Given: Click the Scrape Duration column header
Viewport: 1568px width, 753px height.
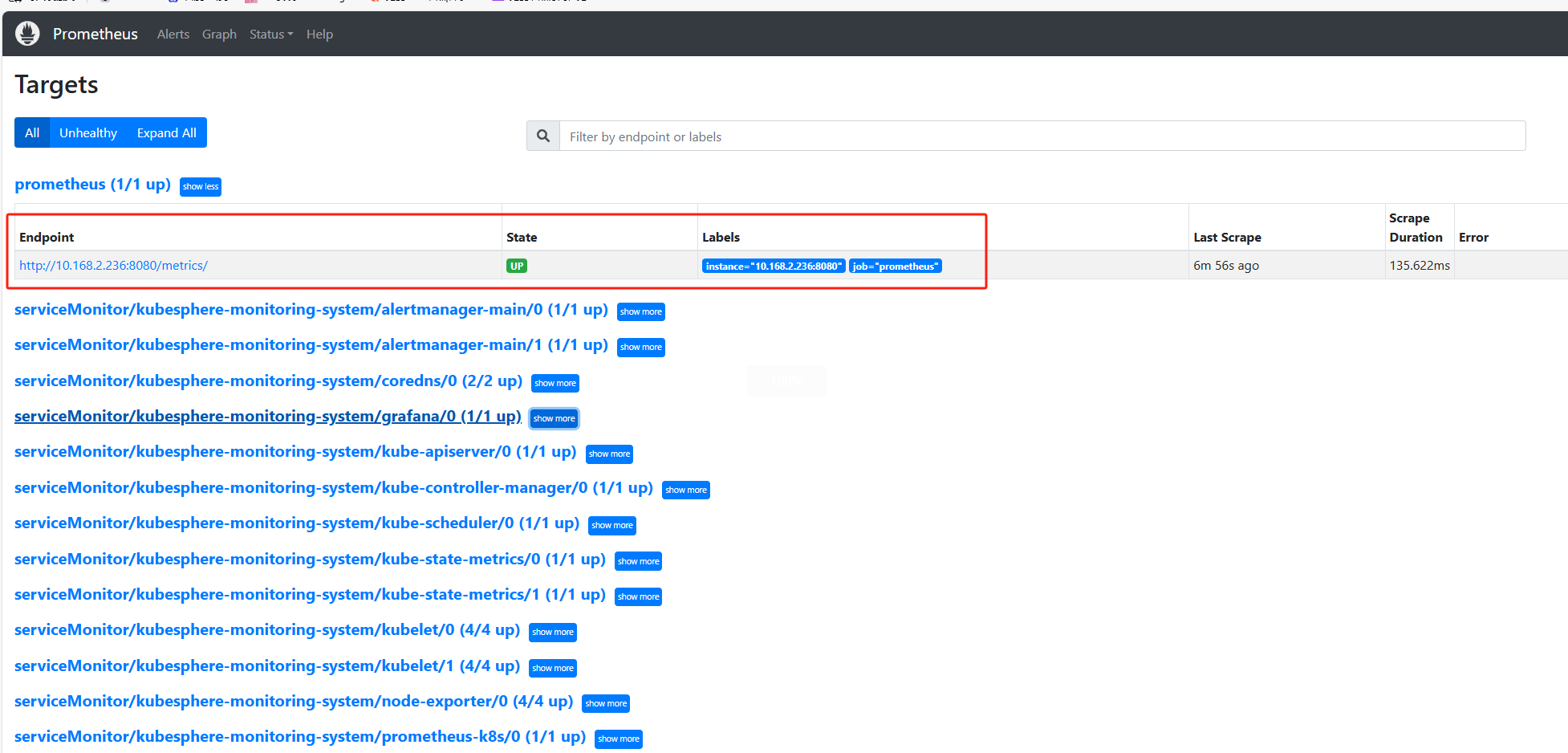Looking at the screenshot, I should [x=1416, y=227].
